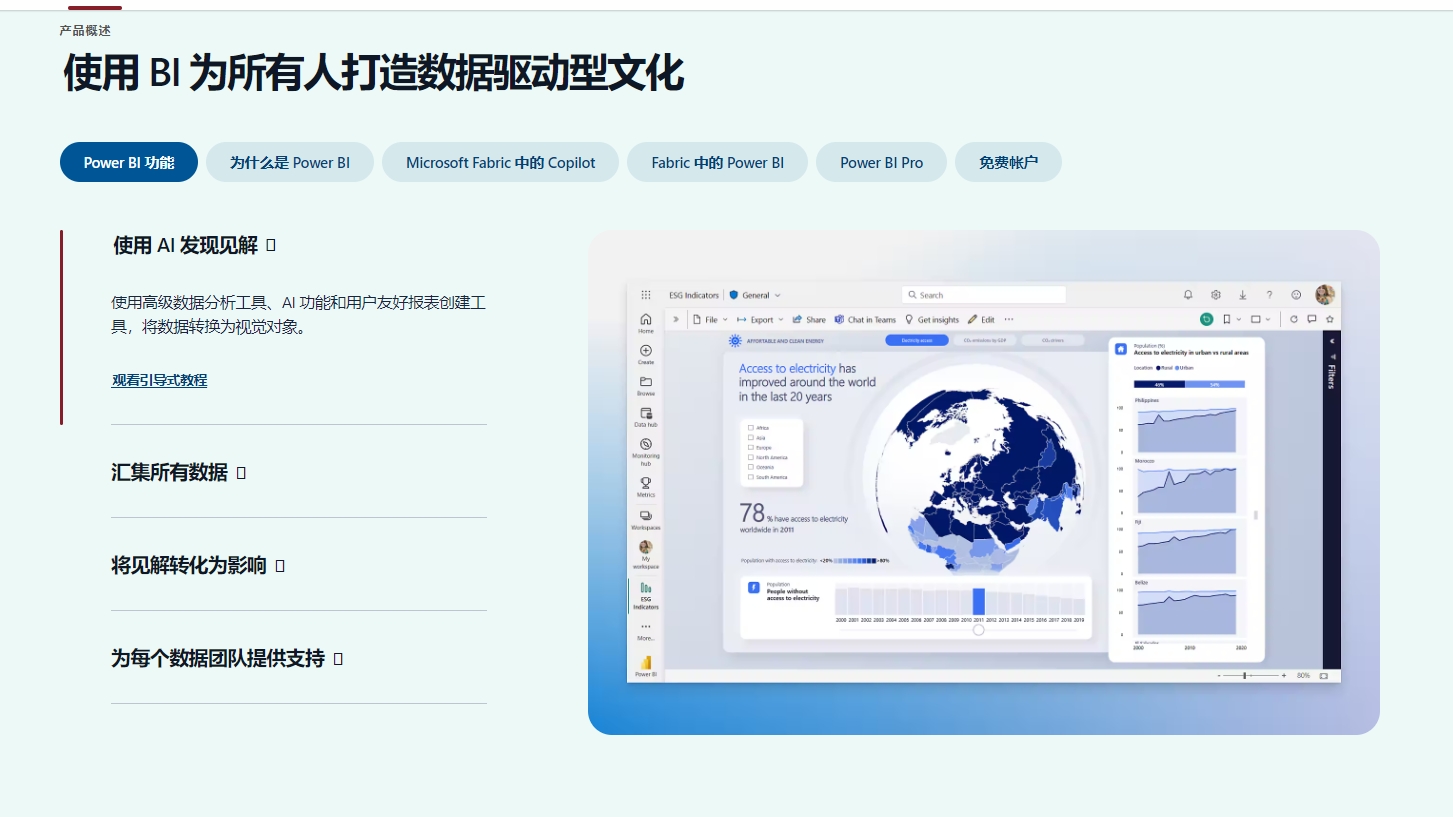Switch to Microsoft Fabric 中的 Copilot tab
This screenshot has width=1453, height=817.
click(x=501, y=162)
